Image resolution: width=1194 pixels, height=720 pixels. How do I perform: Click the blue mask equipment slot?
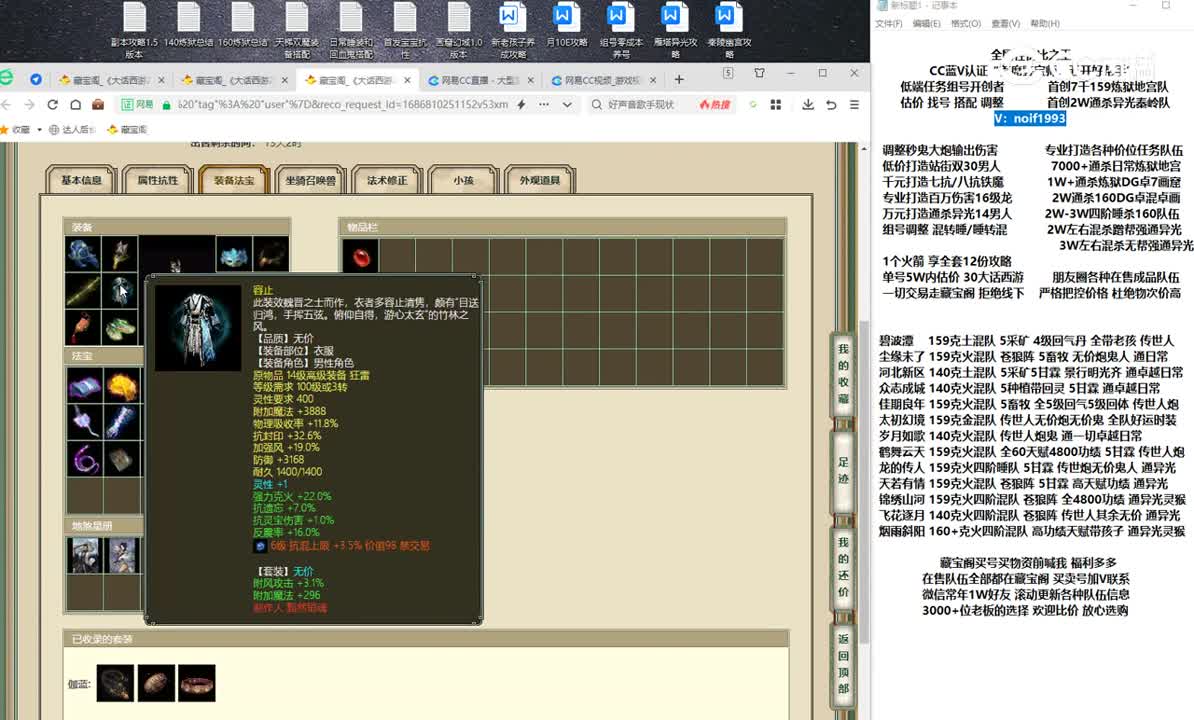[234, 255]
